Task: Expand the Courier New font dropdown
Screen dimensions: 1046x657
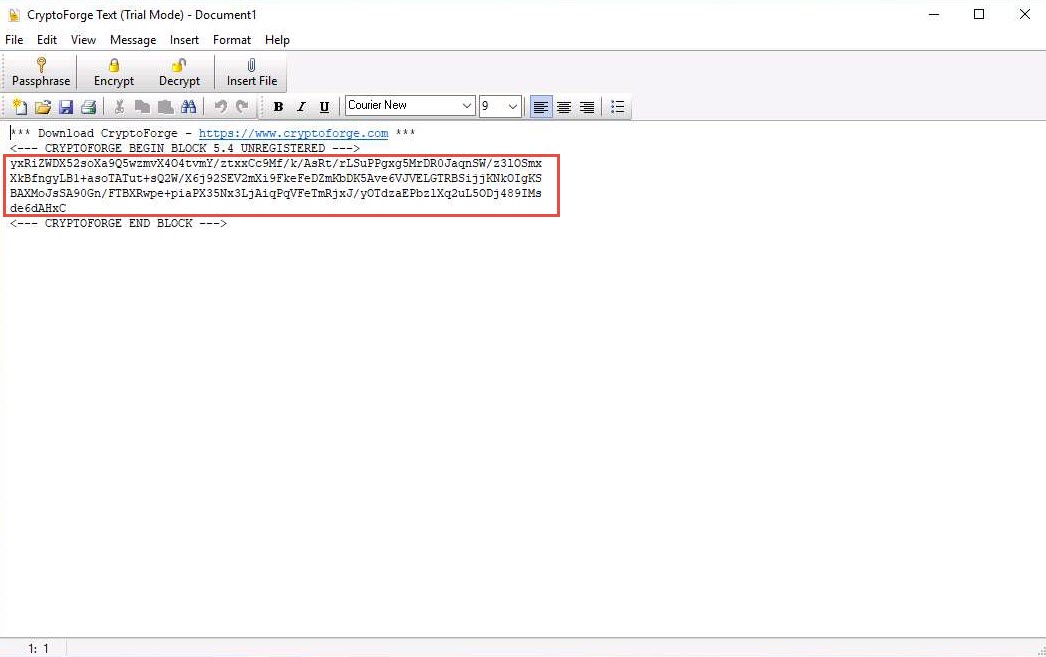Action: pos(467,106)
